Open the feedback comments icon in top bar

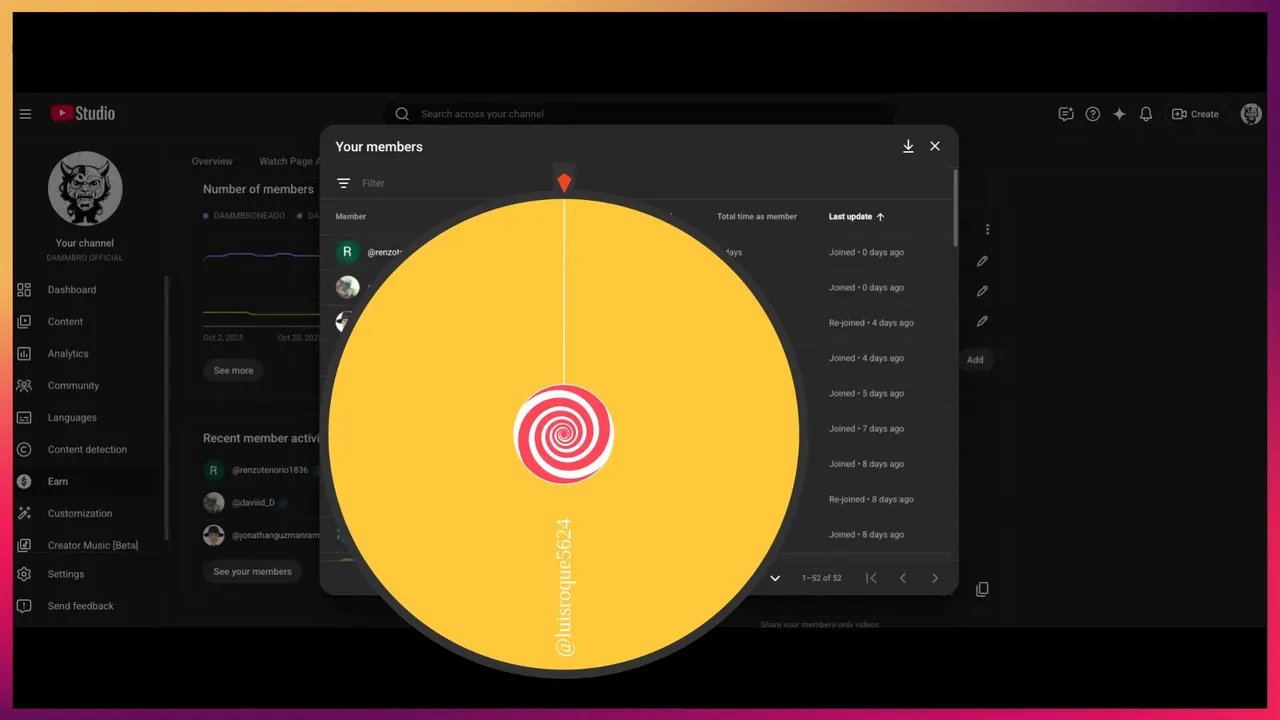(1066, 114)
